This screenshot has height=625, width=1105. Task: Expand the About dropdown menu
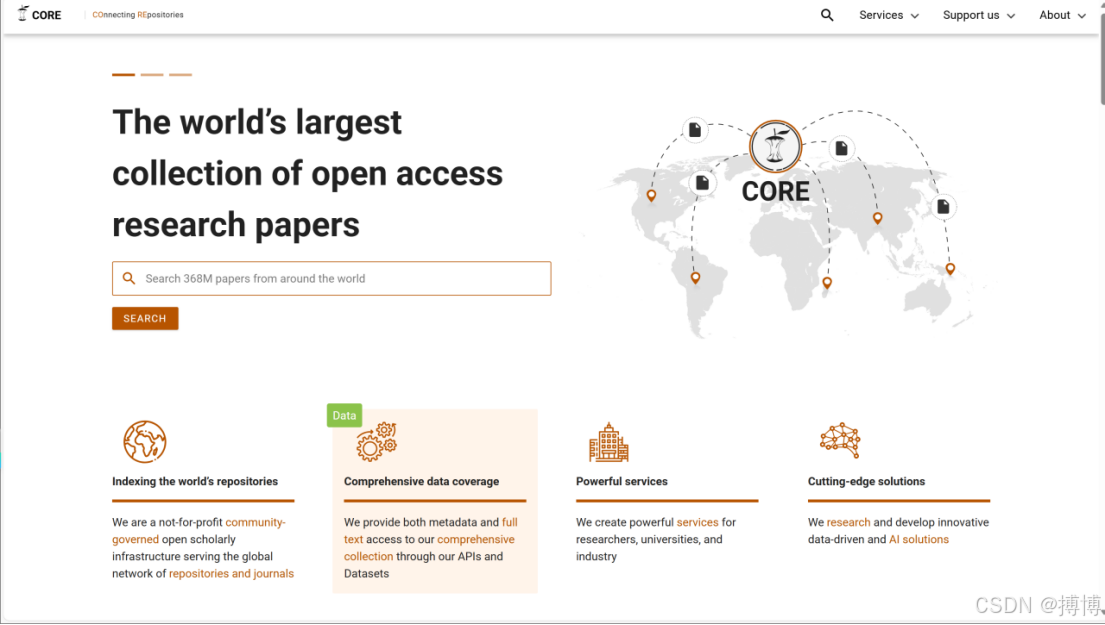pyautogui.click(x=1062, y=15)
